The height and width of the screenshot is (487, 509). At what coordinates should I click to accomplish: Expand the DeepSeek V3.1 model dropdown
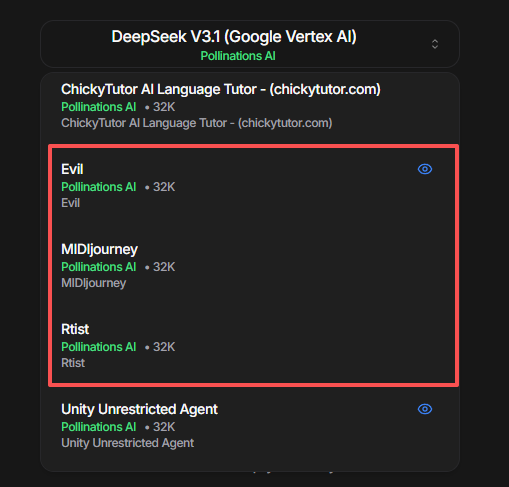(x=250, y=44)
